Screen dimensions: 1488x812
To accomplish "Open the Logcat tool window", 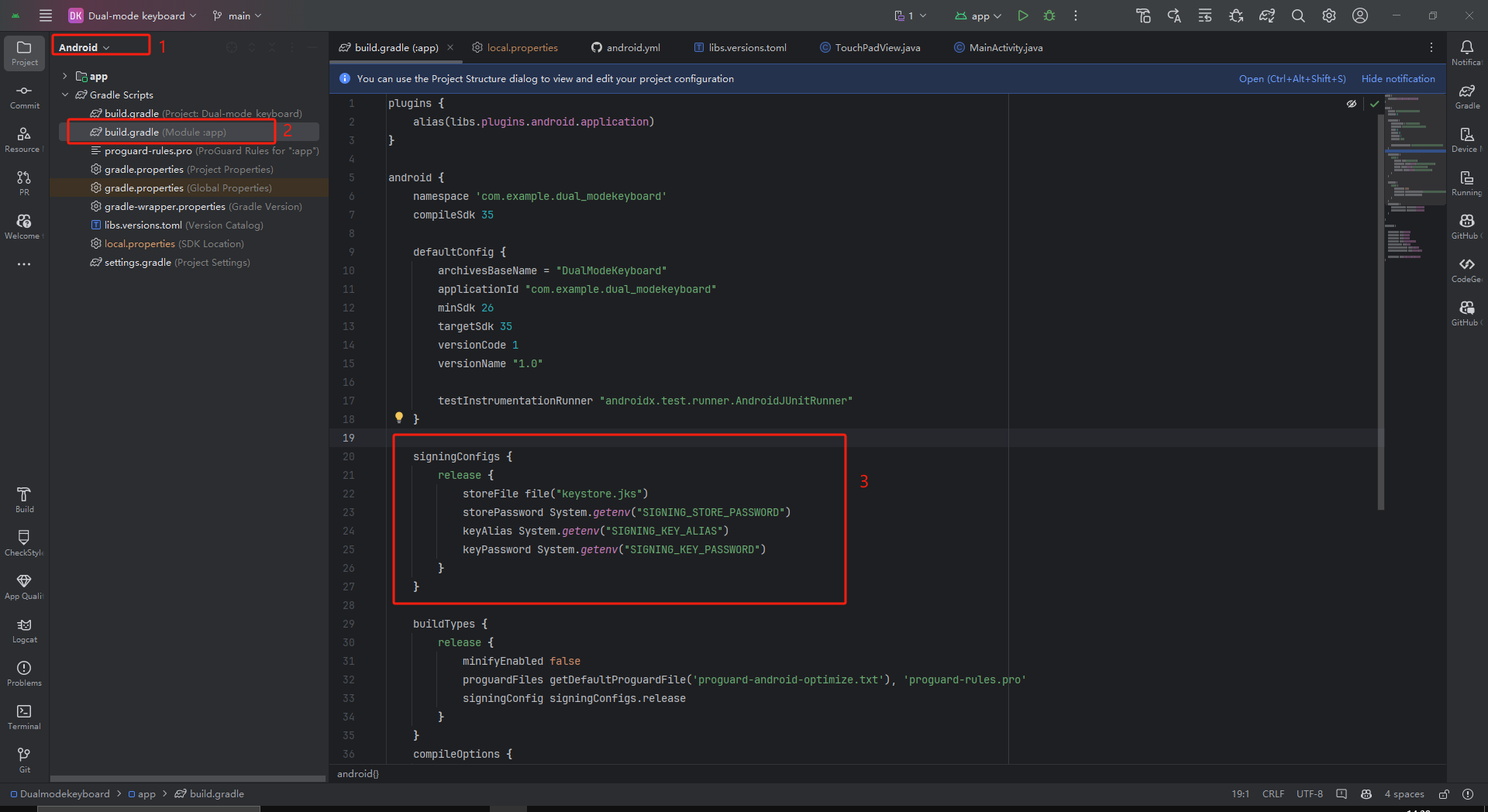I will click(x=23, y=629).
